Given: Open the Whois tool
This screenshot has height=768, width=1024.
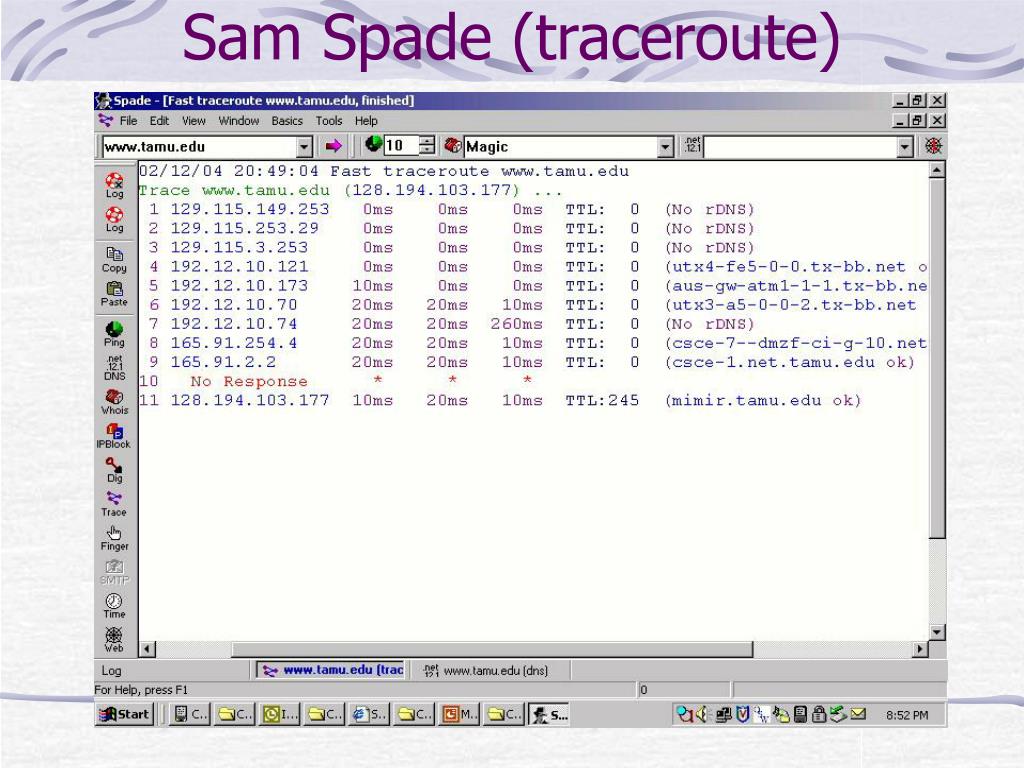Looking at the screenshot, I should tap(114, 402).
